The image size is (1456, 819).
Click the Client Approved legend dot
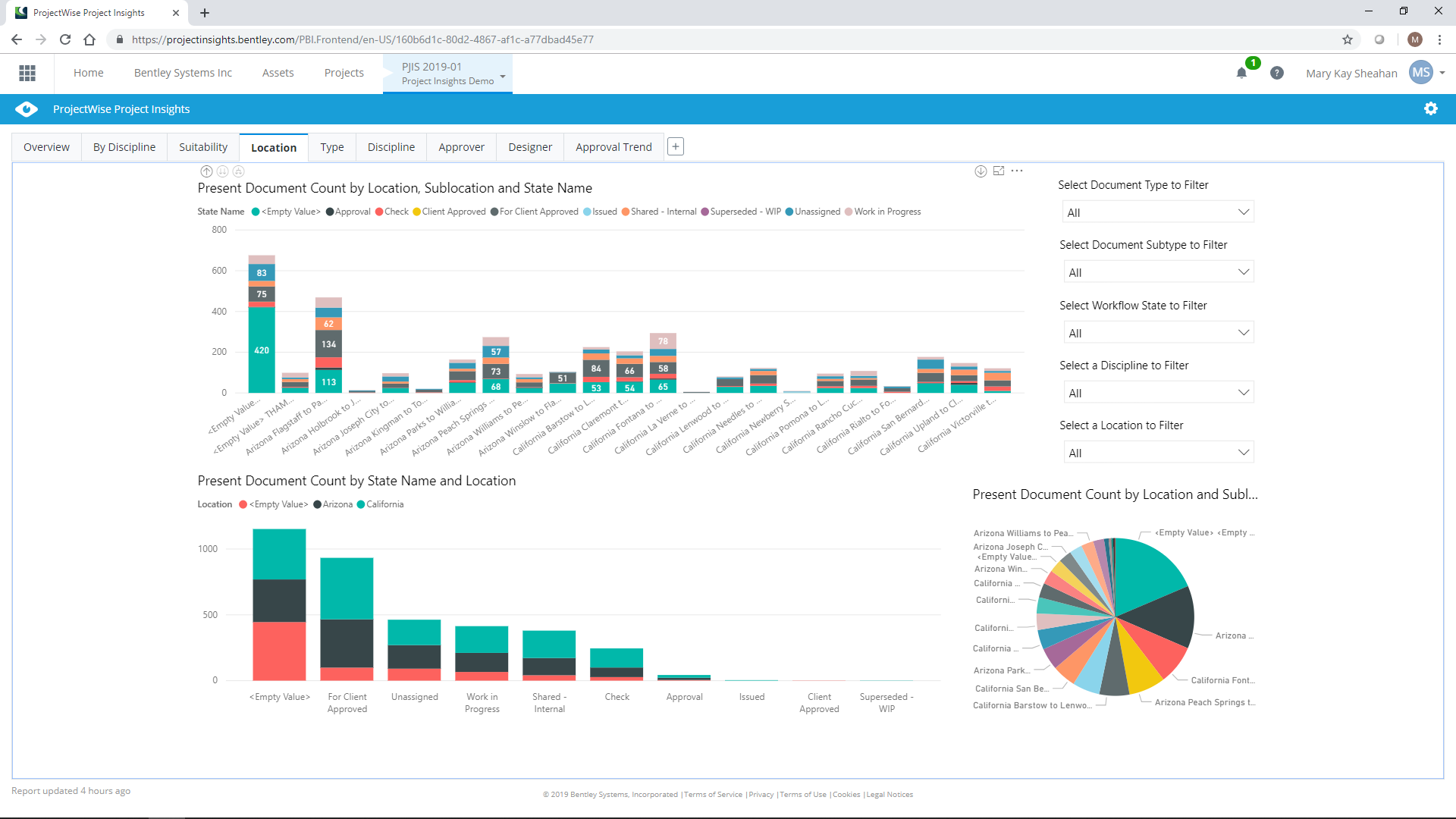click(416, 212)
